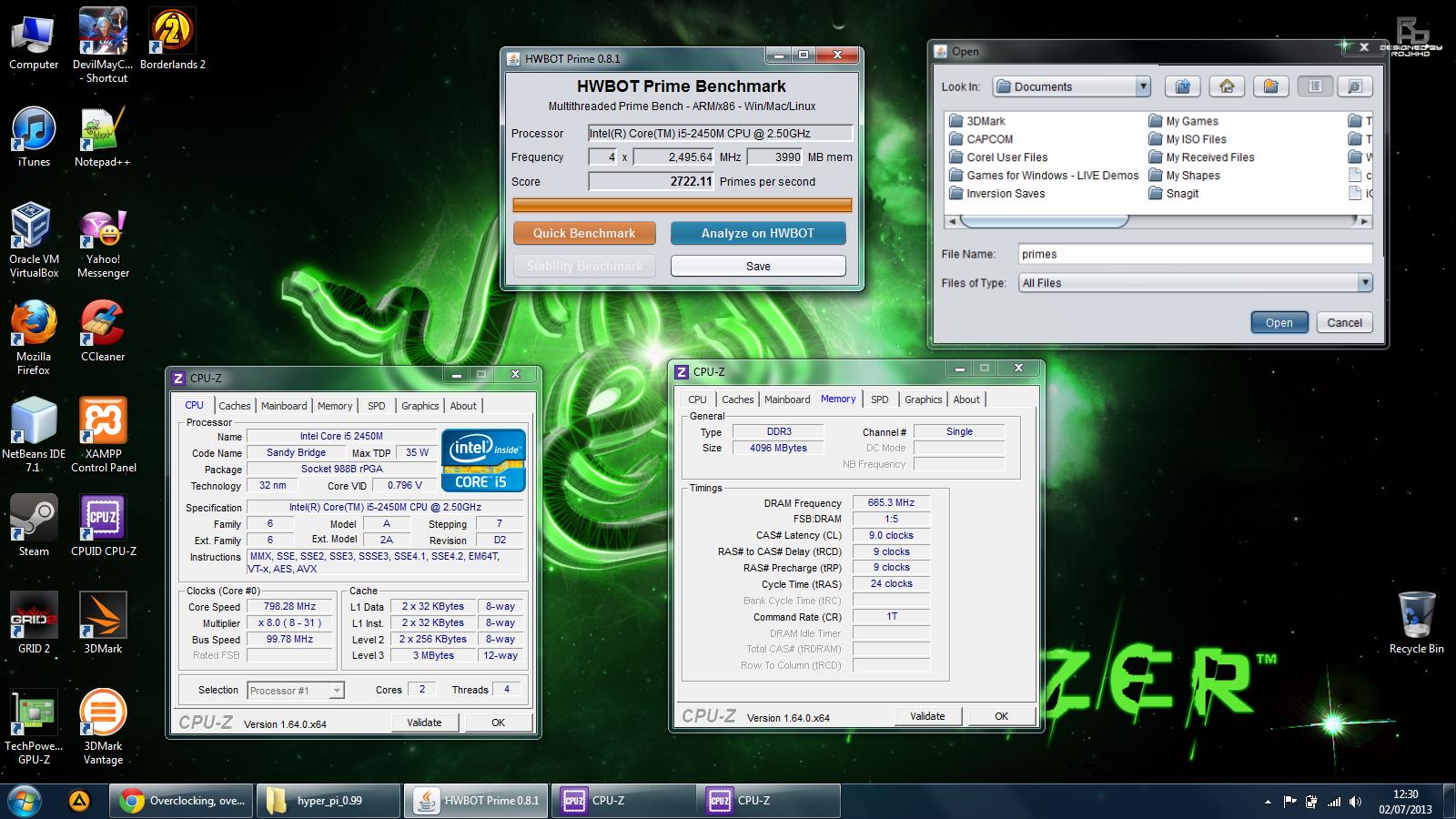This screenshot has width=1456, height=819.
Task: Open the Notepad++ desktop icon
Action: click(102, 137)
